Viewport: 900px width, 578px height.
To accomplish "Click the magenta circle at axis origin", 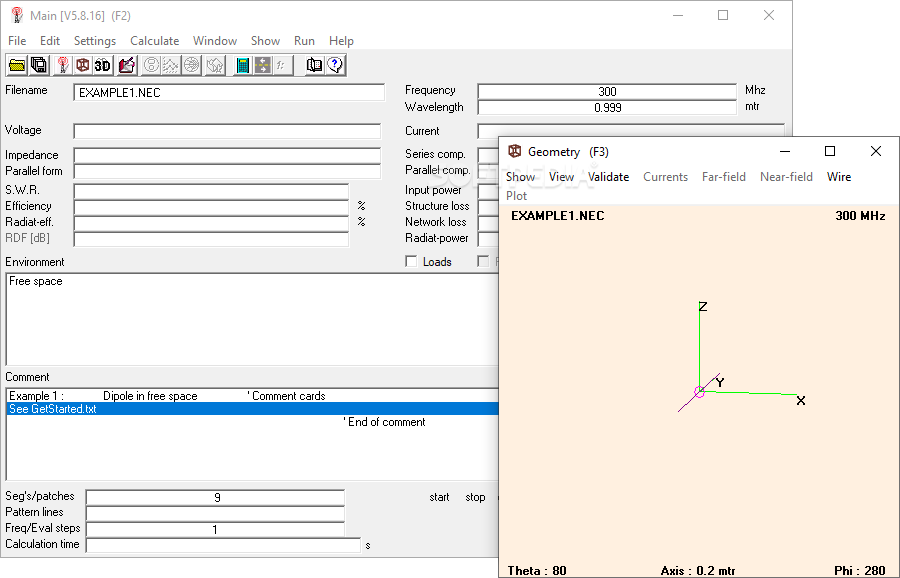I will click(x=699, y=391).
